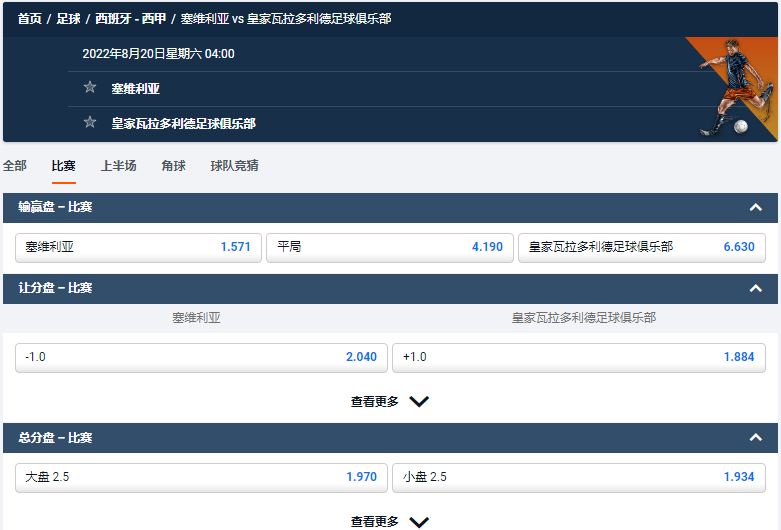
Task: Pick handicap -1.0 at 2.040
Action: (x=201, y=358)
